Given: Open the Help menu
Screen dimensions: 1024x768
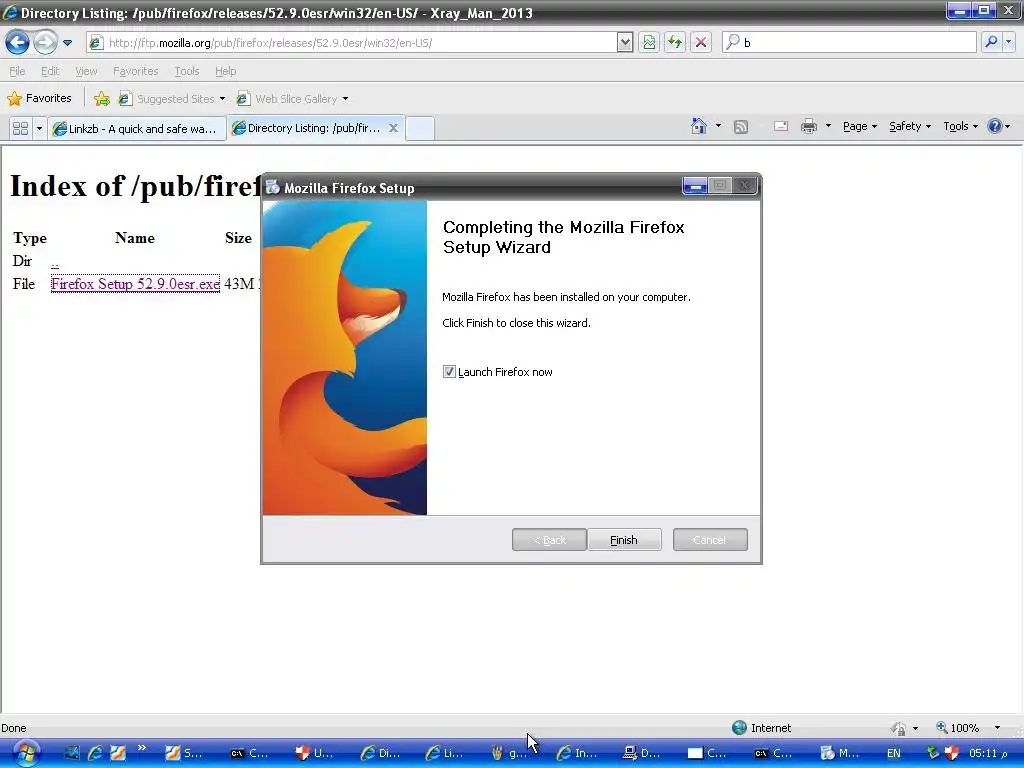Looking at the screenshot, I should pos(225,71).
